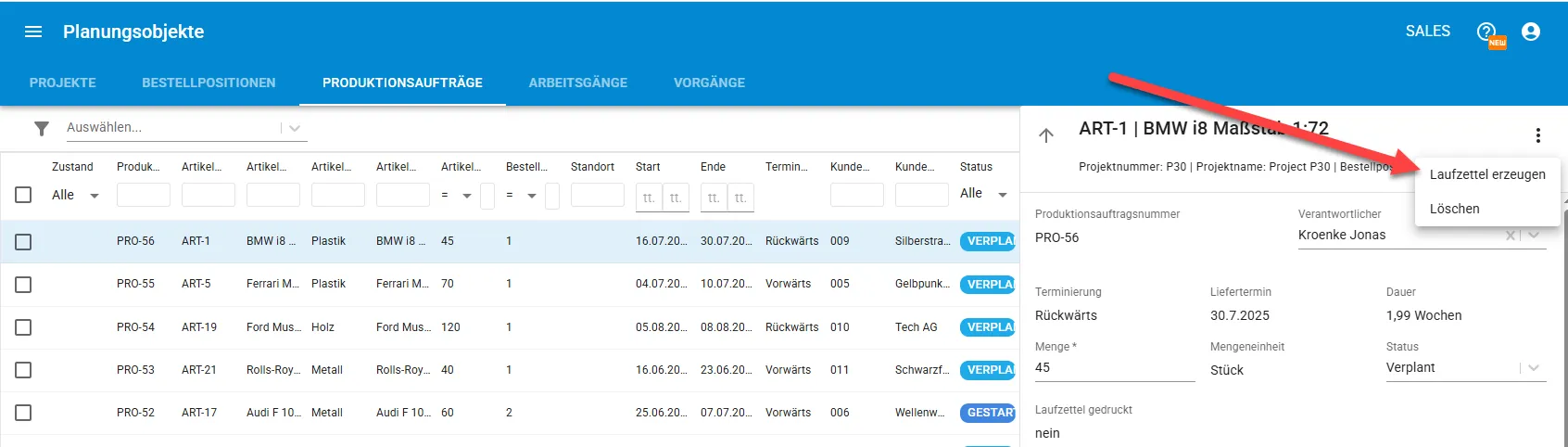Click the Produk... column filter field

(144, 195)
